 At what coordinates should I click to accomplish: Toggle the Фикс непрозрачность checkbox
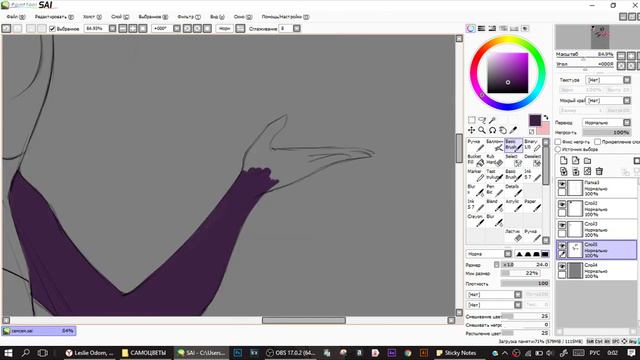[558, 142]
